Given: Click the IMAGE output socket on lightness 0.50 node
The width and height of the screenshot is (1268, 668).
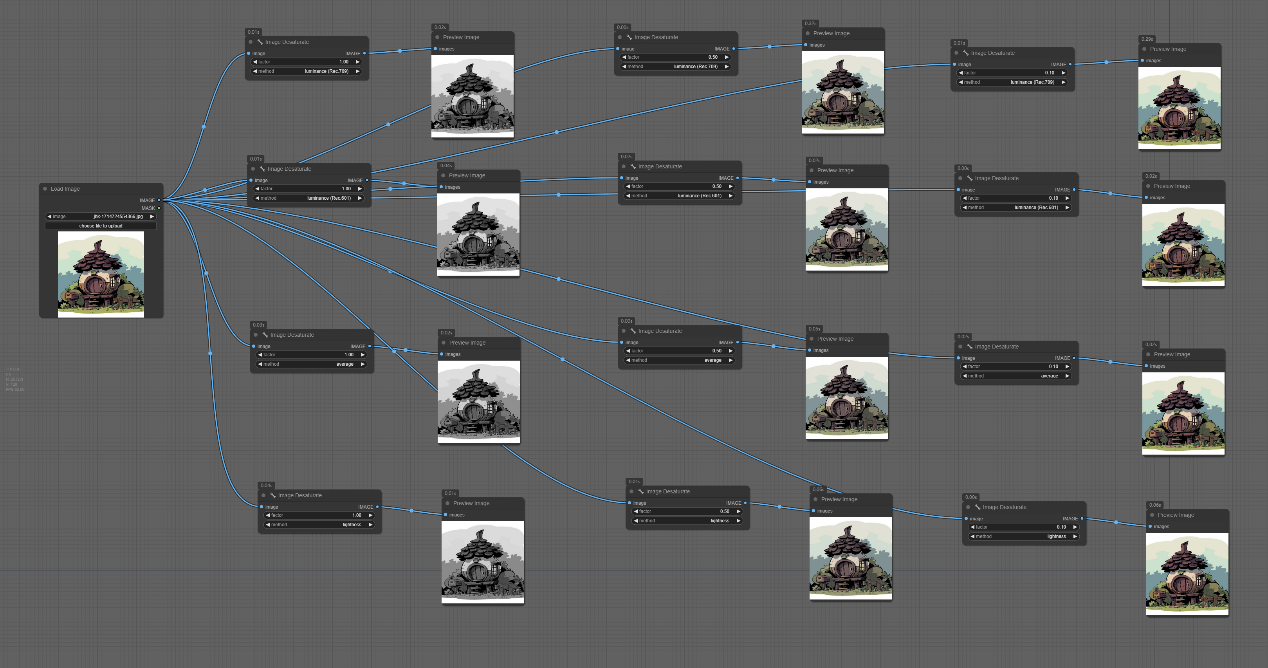Looking at the screenshot, I should point(748,503).
